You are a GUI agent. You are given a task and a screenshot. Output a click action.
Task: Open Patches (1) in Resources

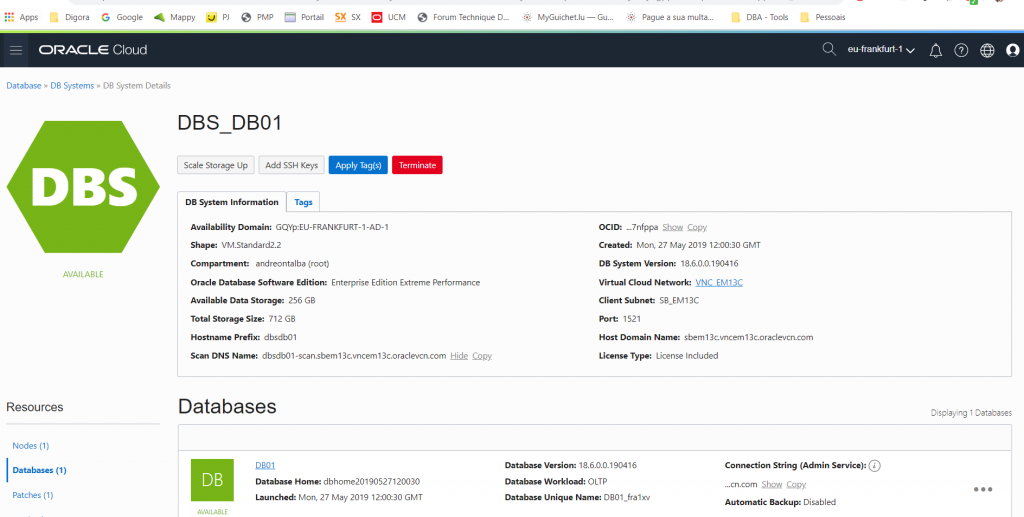click(x=33, y=495)
